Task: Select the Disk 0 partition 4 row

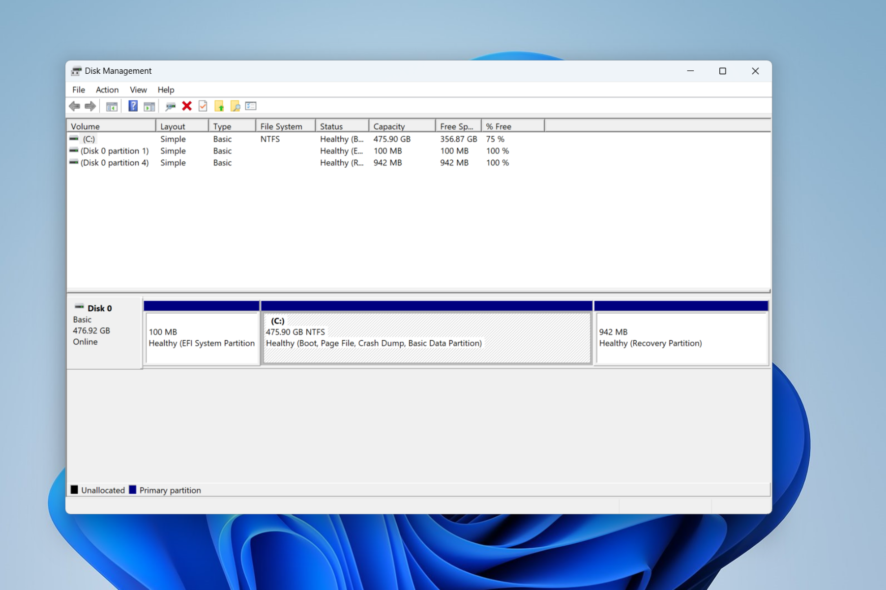Action: (110, 163)
